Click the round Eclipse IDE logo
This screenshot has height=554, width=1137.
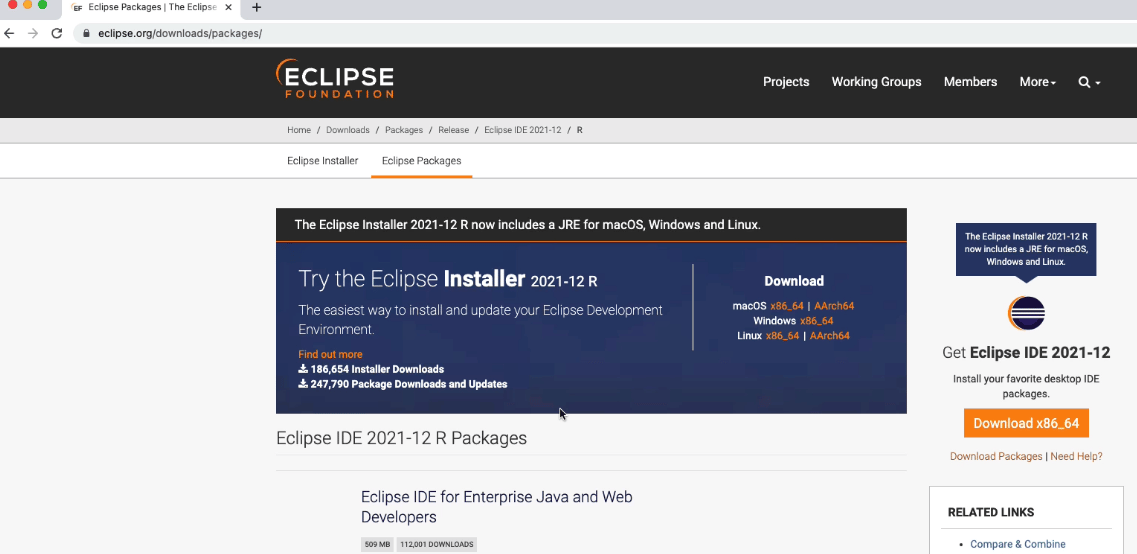(1026, 314)
